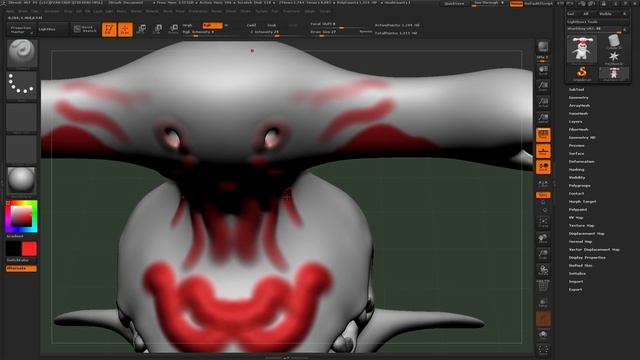Click the Rotate view button on right shelf

(x=543, y=270)
